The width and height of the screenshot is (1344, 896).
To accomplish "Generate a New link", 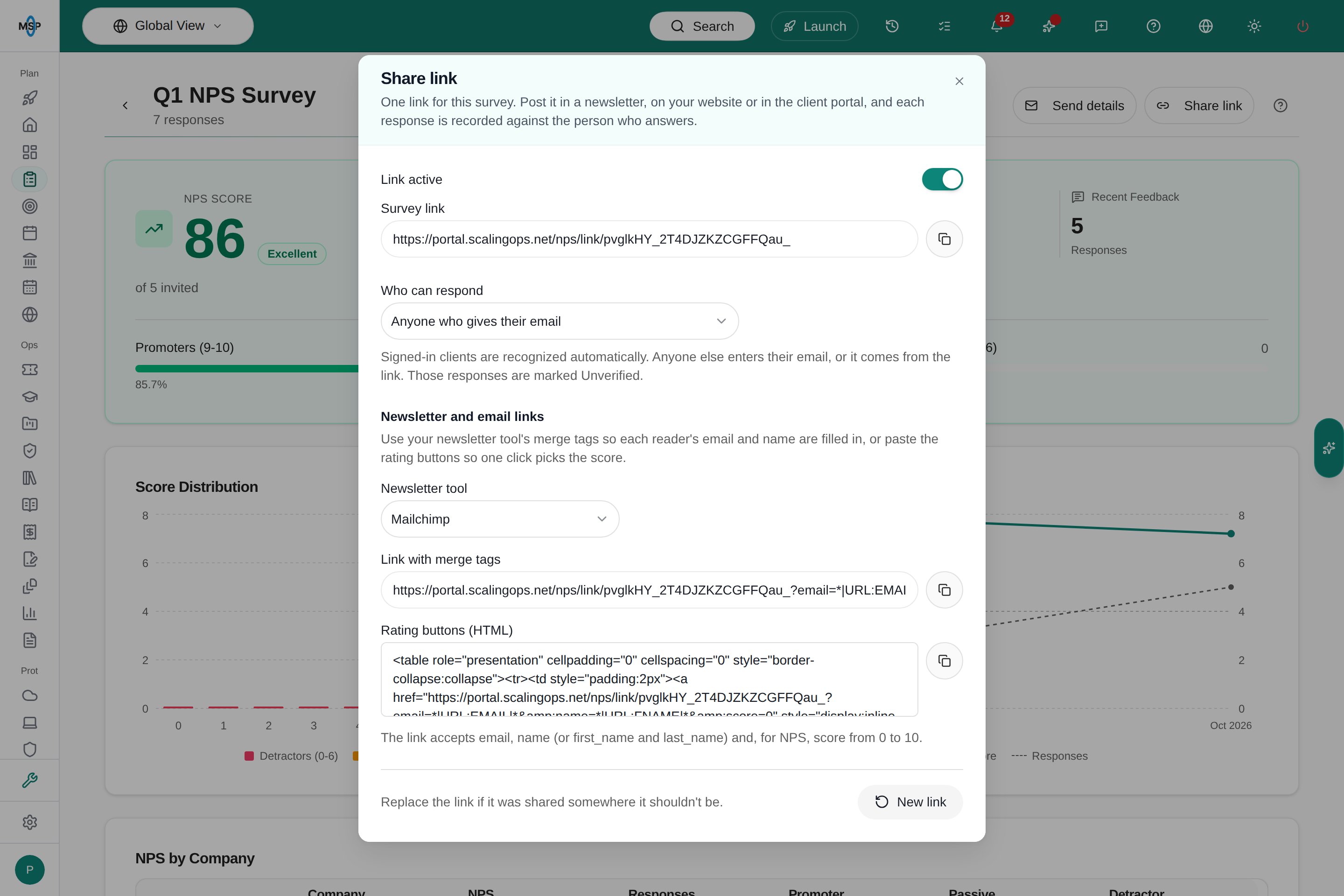I will [x=910, y=802].
